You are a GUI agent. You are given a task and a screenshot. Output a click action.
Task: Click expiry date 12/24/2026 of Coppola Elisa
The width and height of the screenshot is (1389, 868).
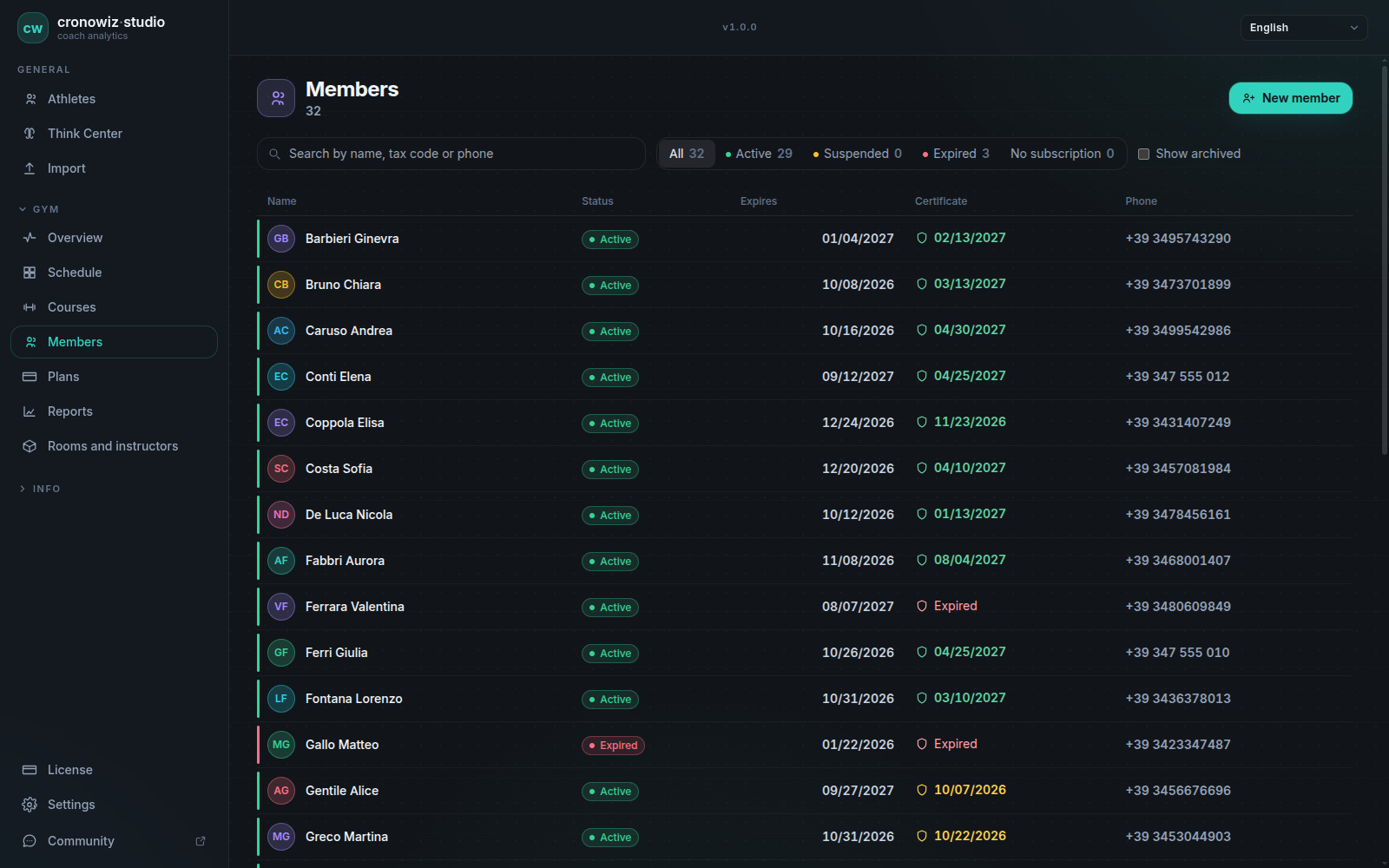tap(858, 423)
